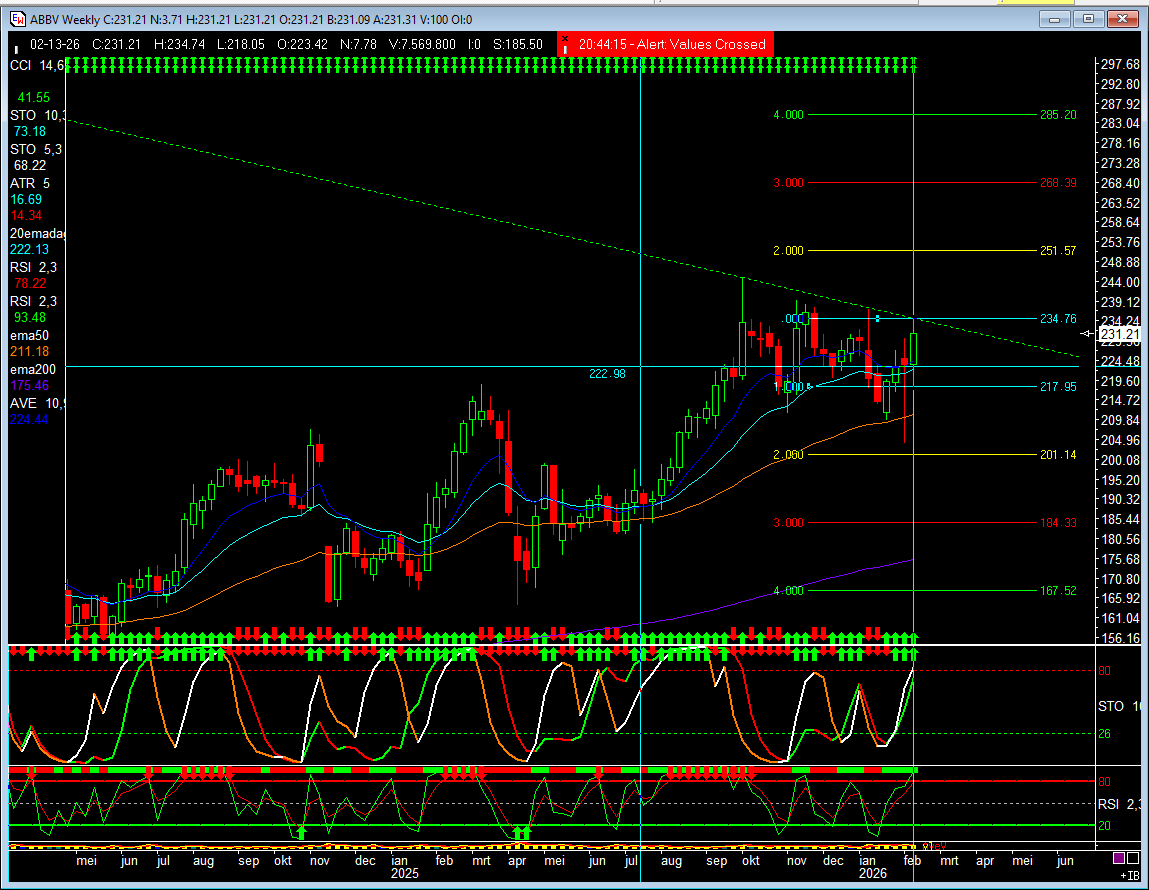
Task: Select the 285.20 Fibonacci extension level
Action: [1057, 115]
